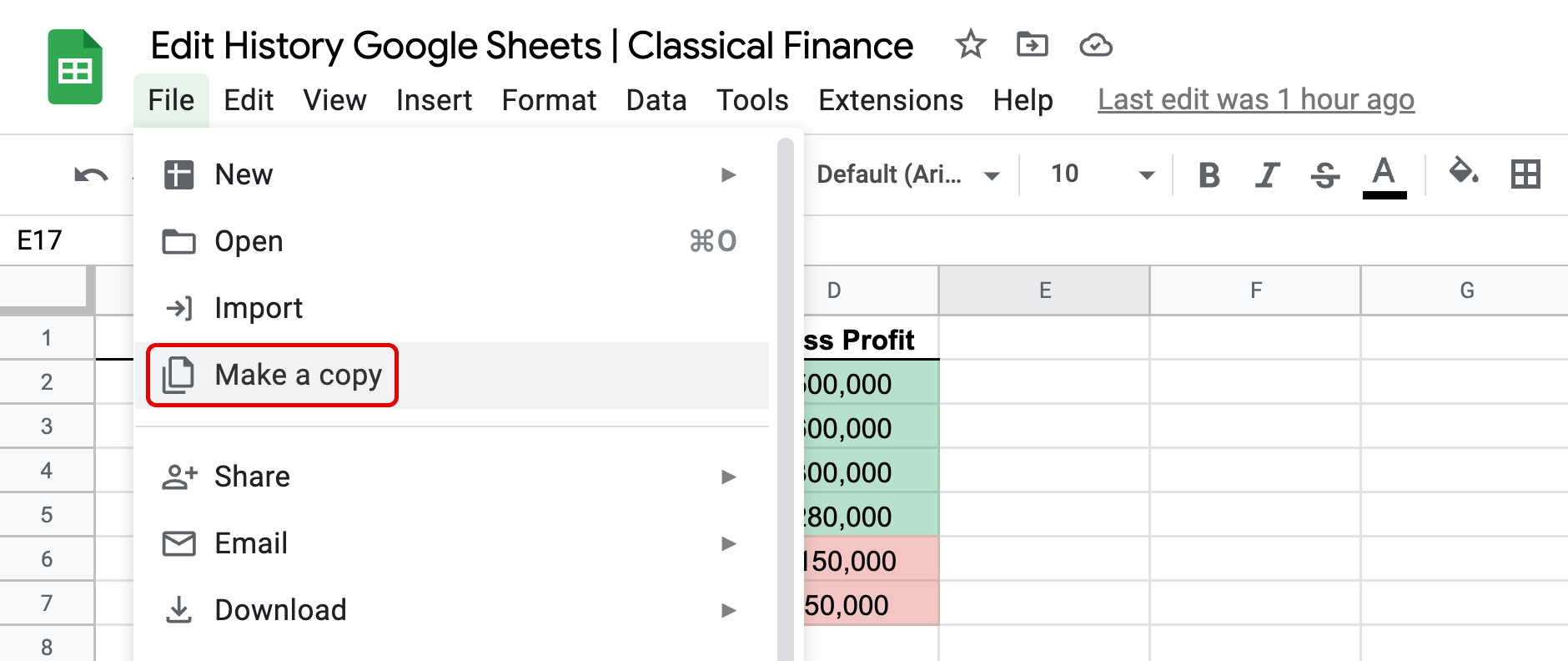1568x661 pixels.
Task: Select row 4 header
Action: (x=47, y=471)
